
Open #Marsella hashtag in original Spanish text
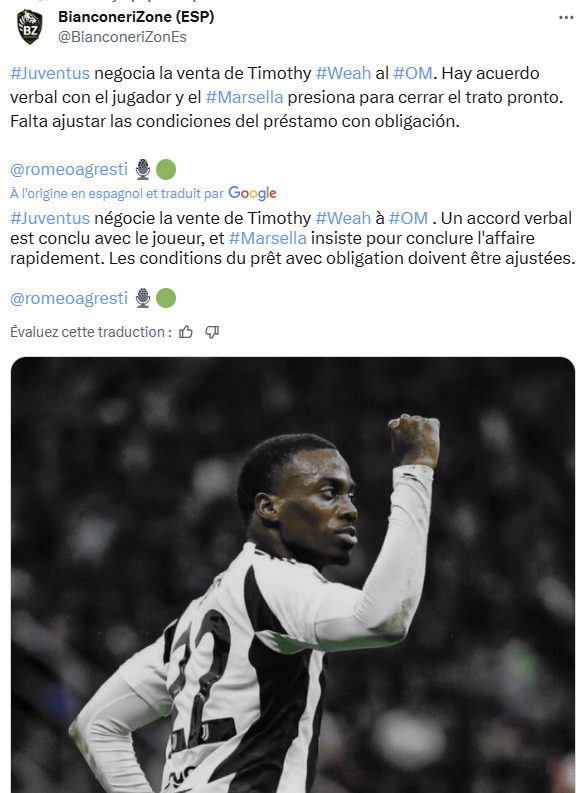tap(244, 97)
